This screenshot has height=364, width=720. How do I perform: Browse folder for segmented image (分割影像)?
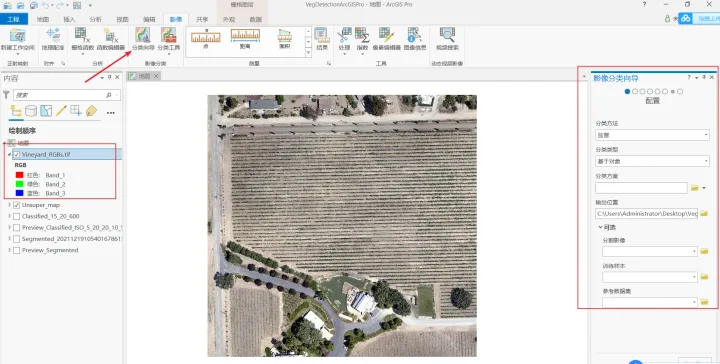(x=704, y=252)
